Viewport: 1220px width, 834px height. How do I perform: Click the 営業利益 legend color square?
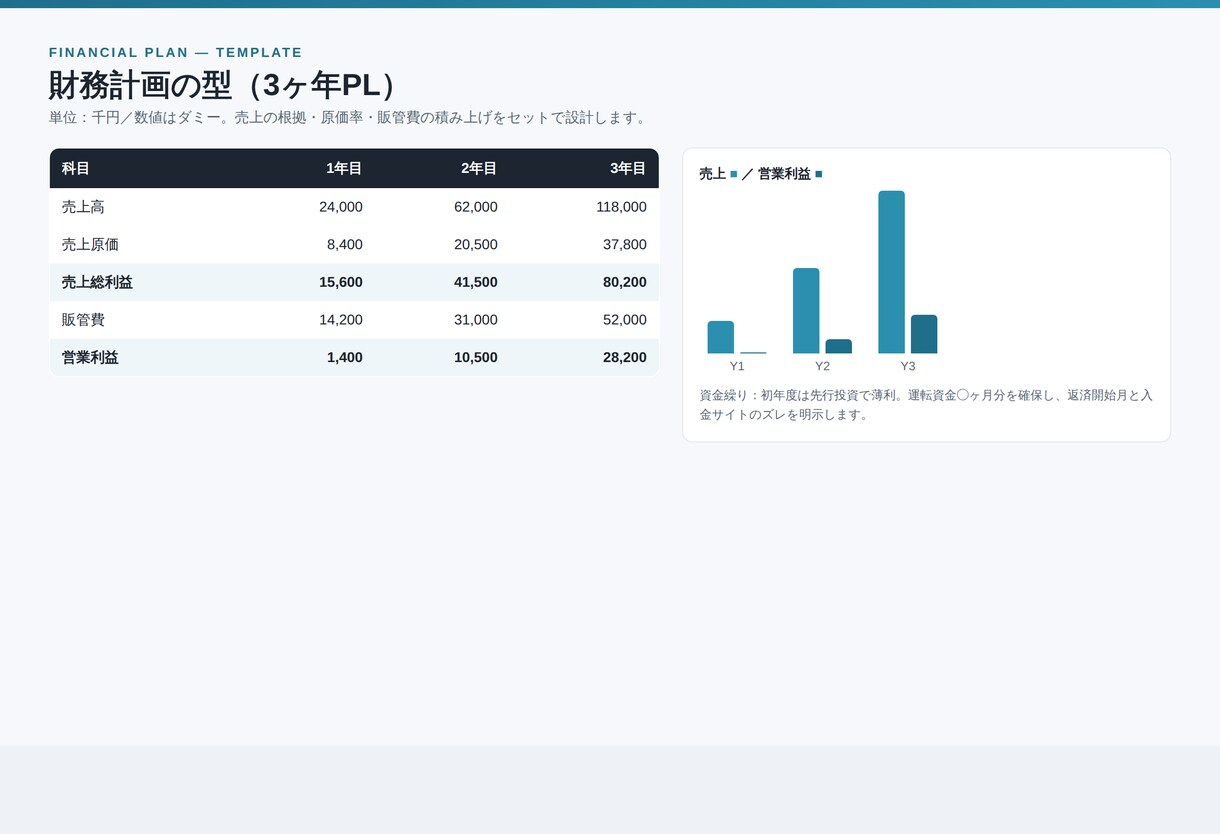(819, 174)
